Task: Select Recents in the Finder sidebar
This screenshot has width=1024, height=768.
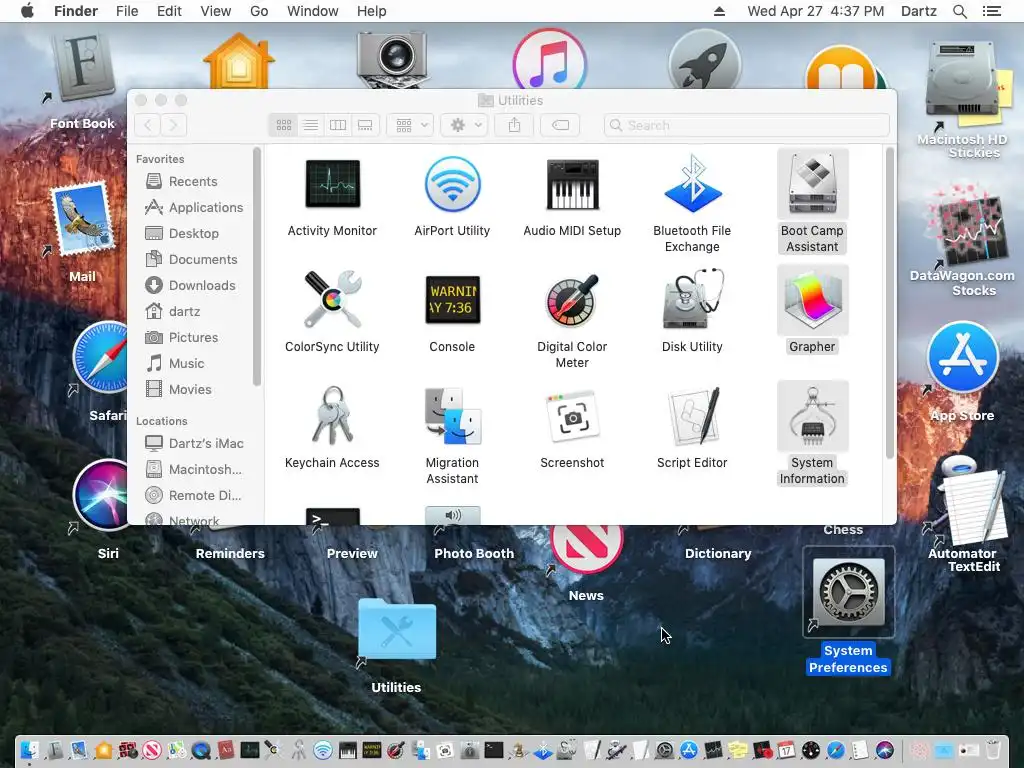Action: pyautogui.click(x=193, y=181)
